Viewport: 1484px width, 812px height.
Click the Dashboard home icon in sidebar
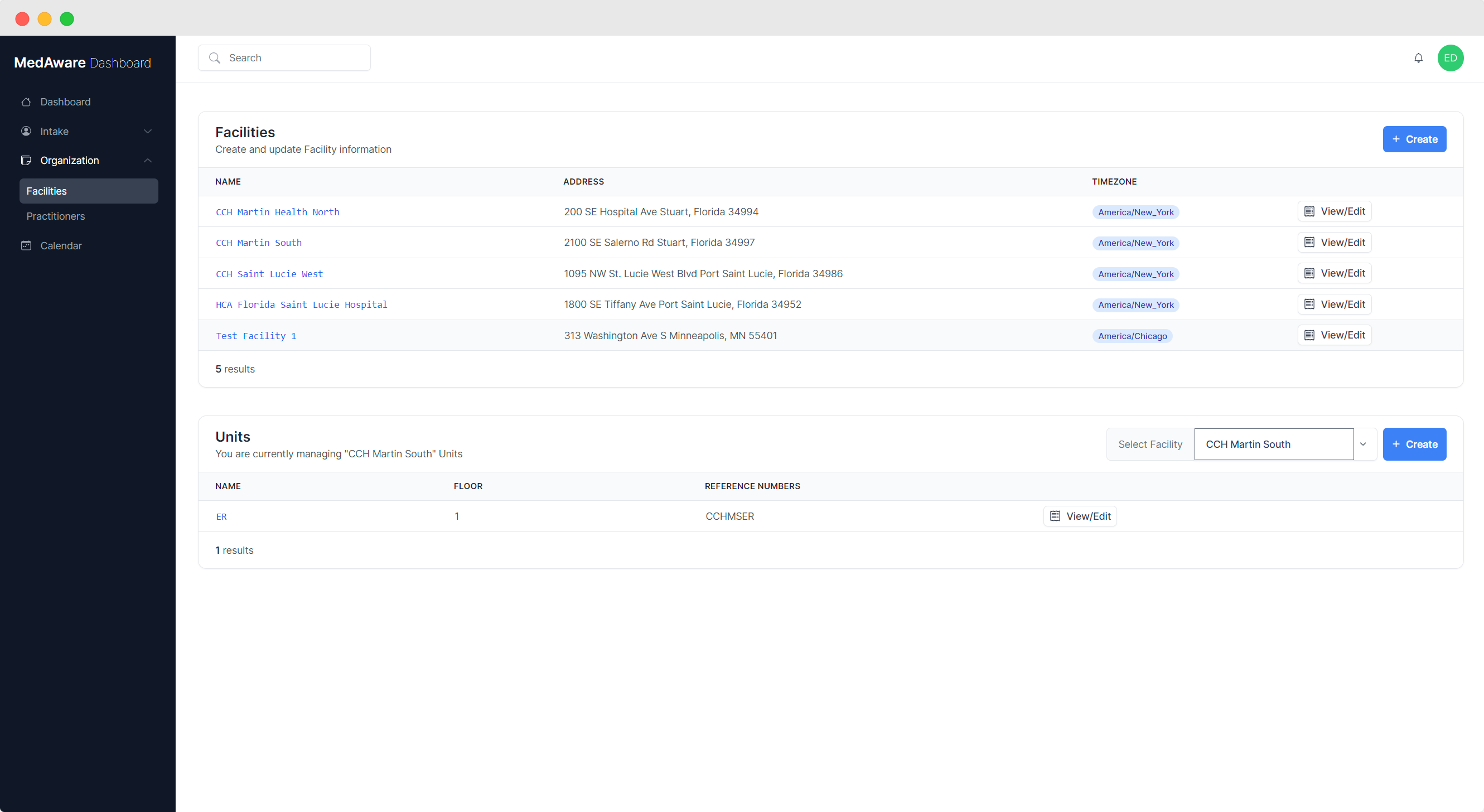pos(26,102)
